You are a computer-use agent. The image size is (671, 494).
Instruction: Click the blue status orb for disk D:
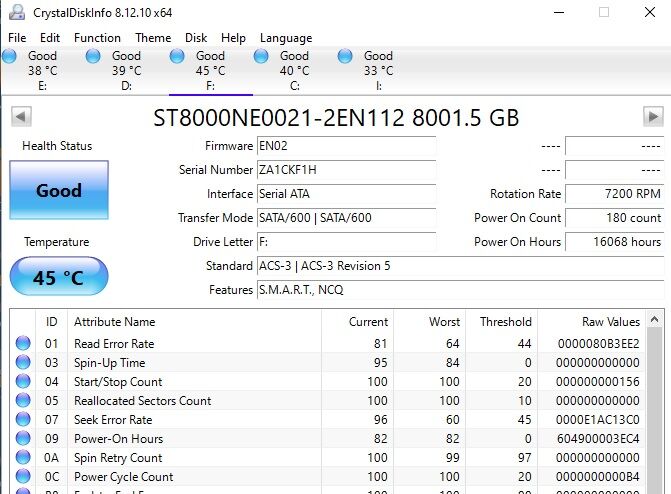pos(93,56)
